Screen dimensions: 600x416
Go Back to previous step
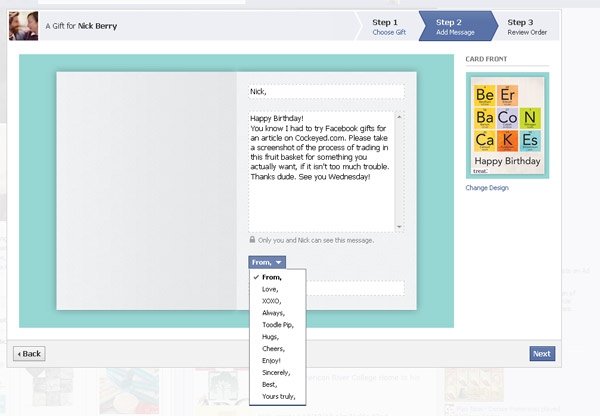click(x=29, y=354)
